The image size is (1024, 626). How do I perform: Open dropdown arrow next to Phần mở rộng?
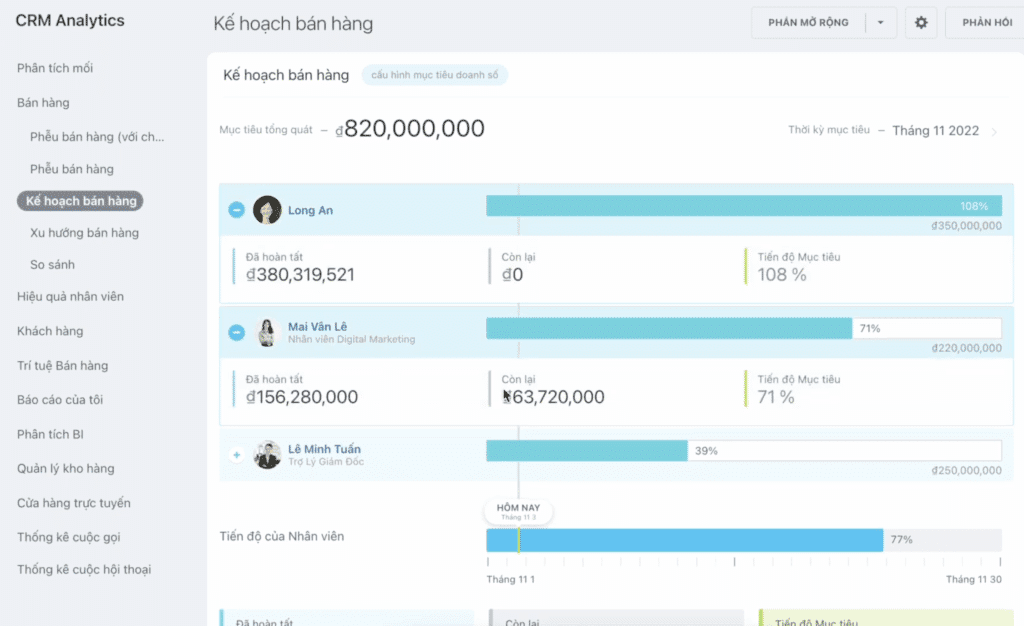point(881,23)
